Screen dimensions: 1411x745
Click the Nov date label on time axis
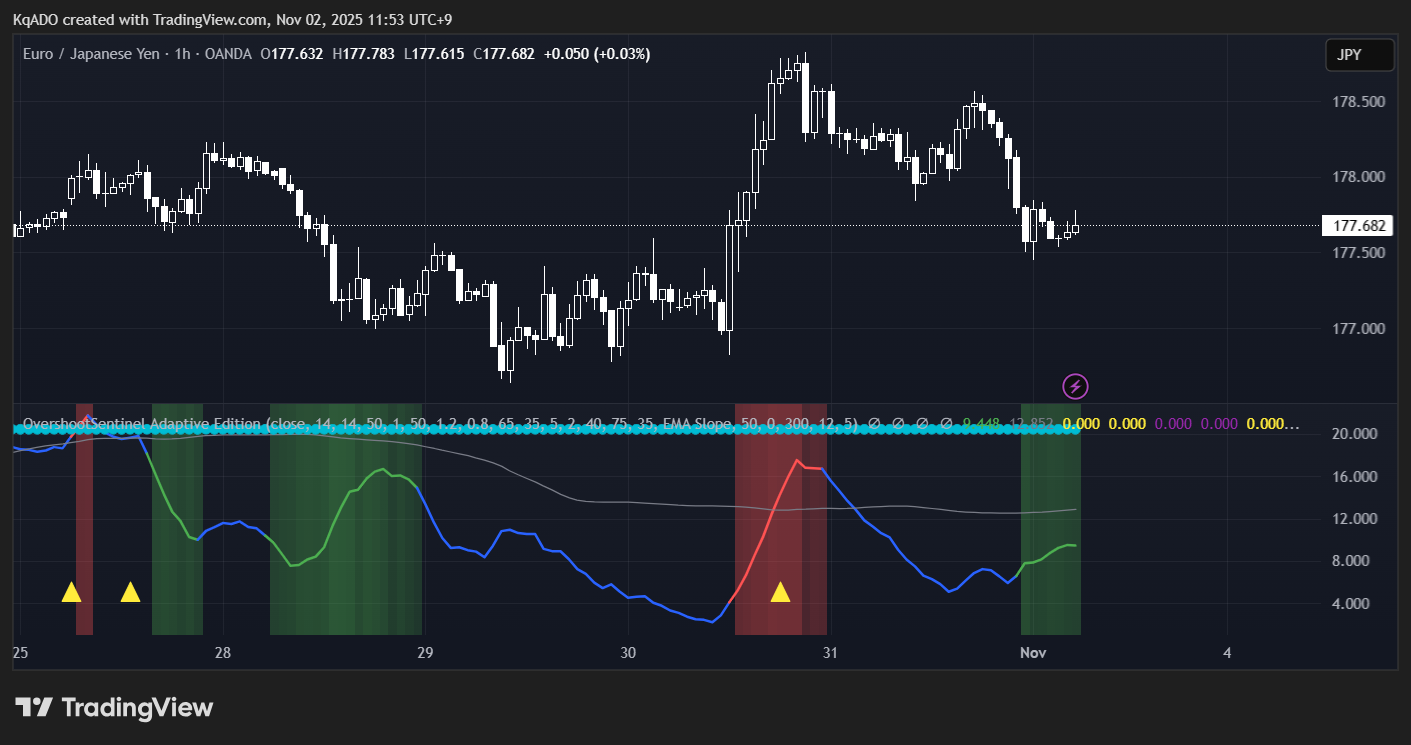coord(1032,653)
